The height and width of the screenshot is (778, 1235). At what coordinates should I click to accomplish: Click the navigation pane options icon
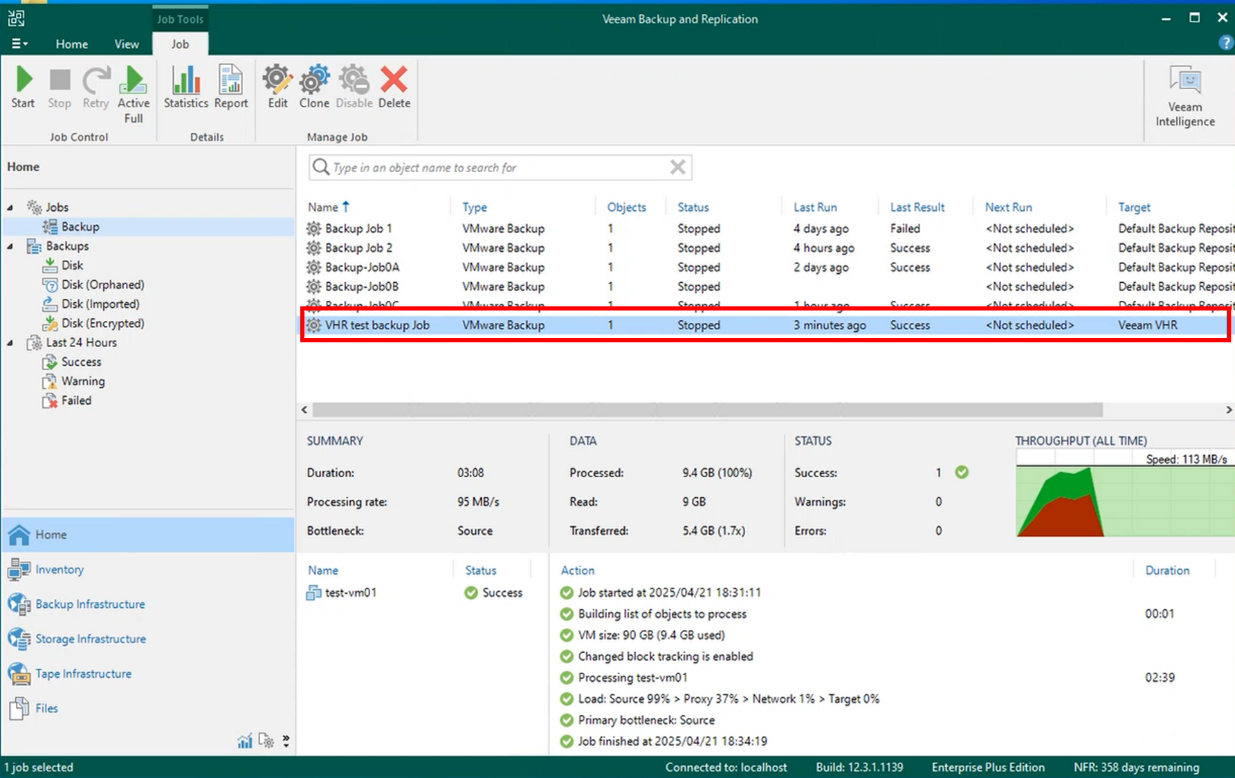pos(266,741)
